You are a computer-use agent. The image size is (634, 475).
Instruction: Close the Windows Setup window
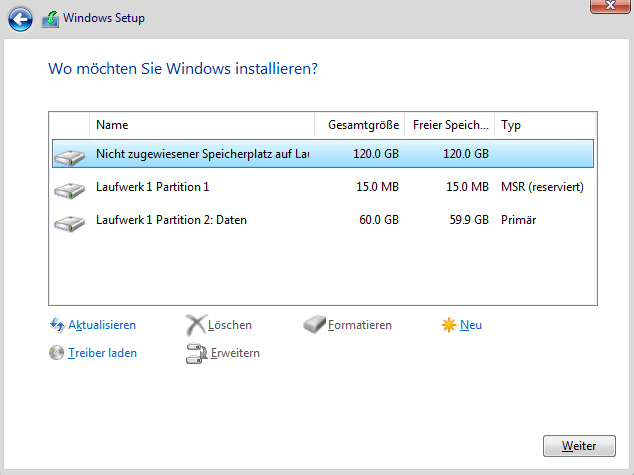point(602,9)
